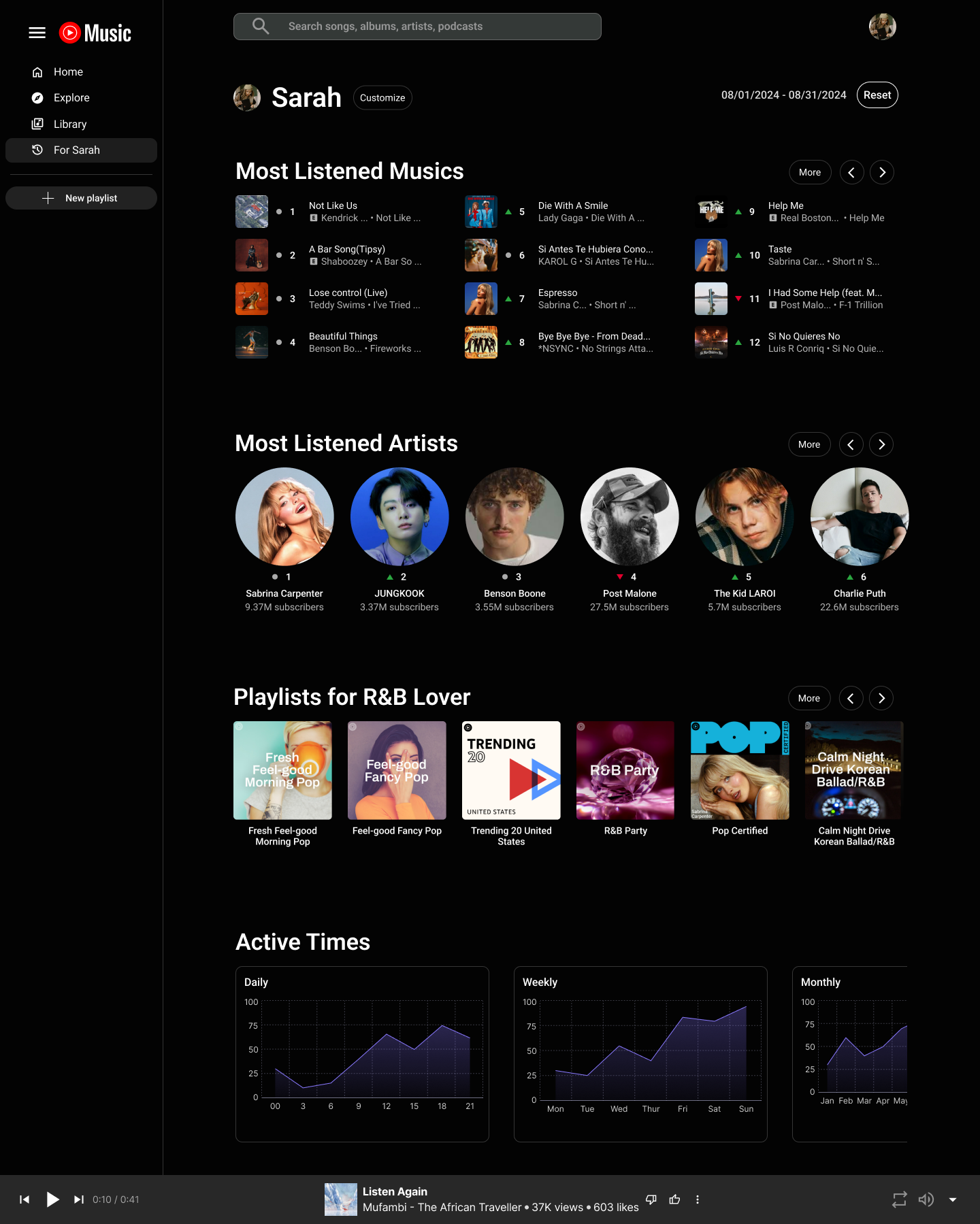Image resolution: width=980 pixels, height=1224 pixels.
Task: Click More for Playlists for R&B Lover
Action: pyautogui.click(x=809, y=698)
